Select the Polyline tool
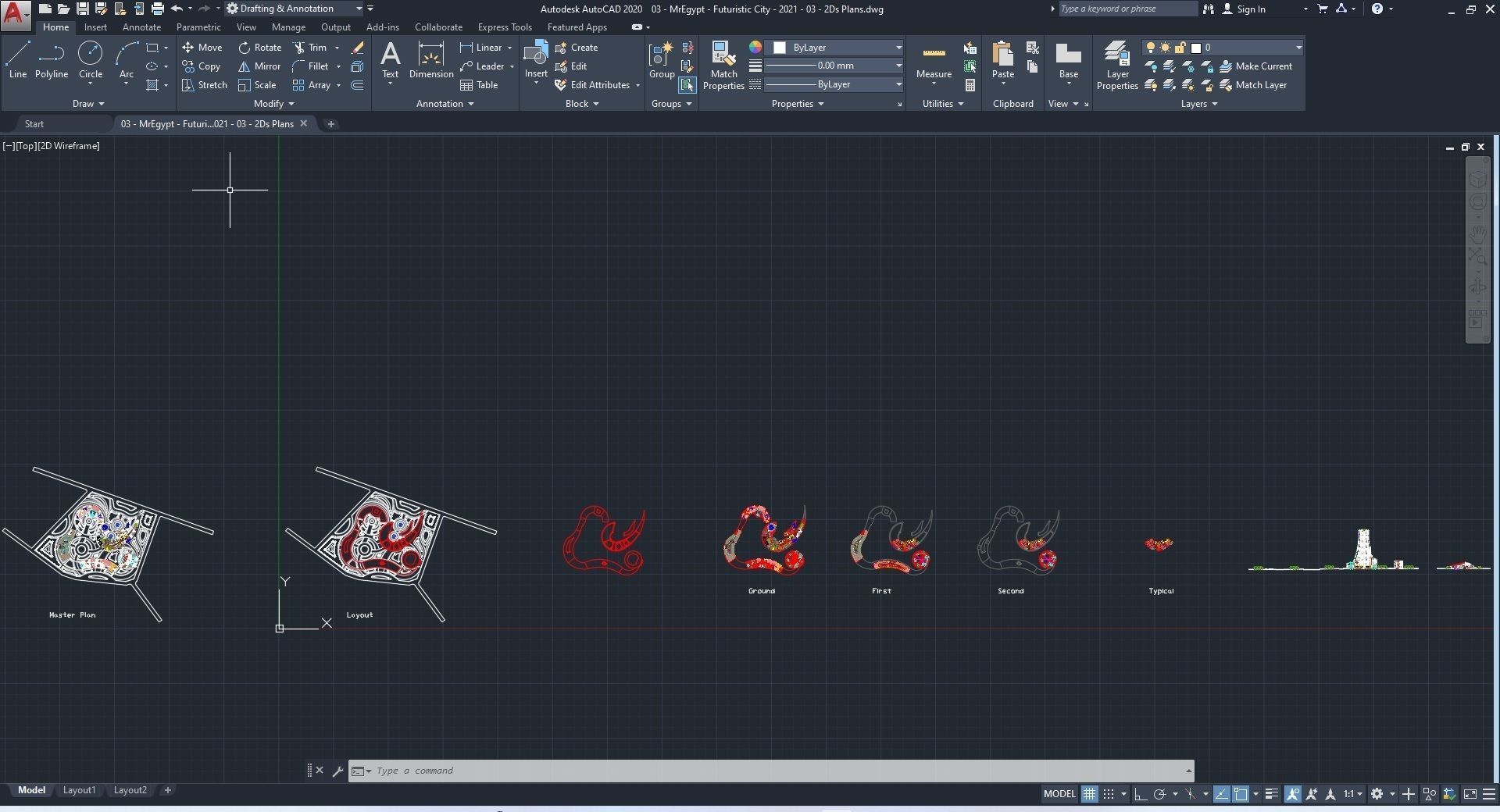1500x812 pixels. [52, 61]
